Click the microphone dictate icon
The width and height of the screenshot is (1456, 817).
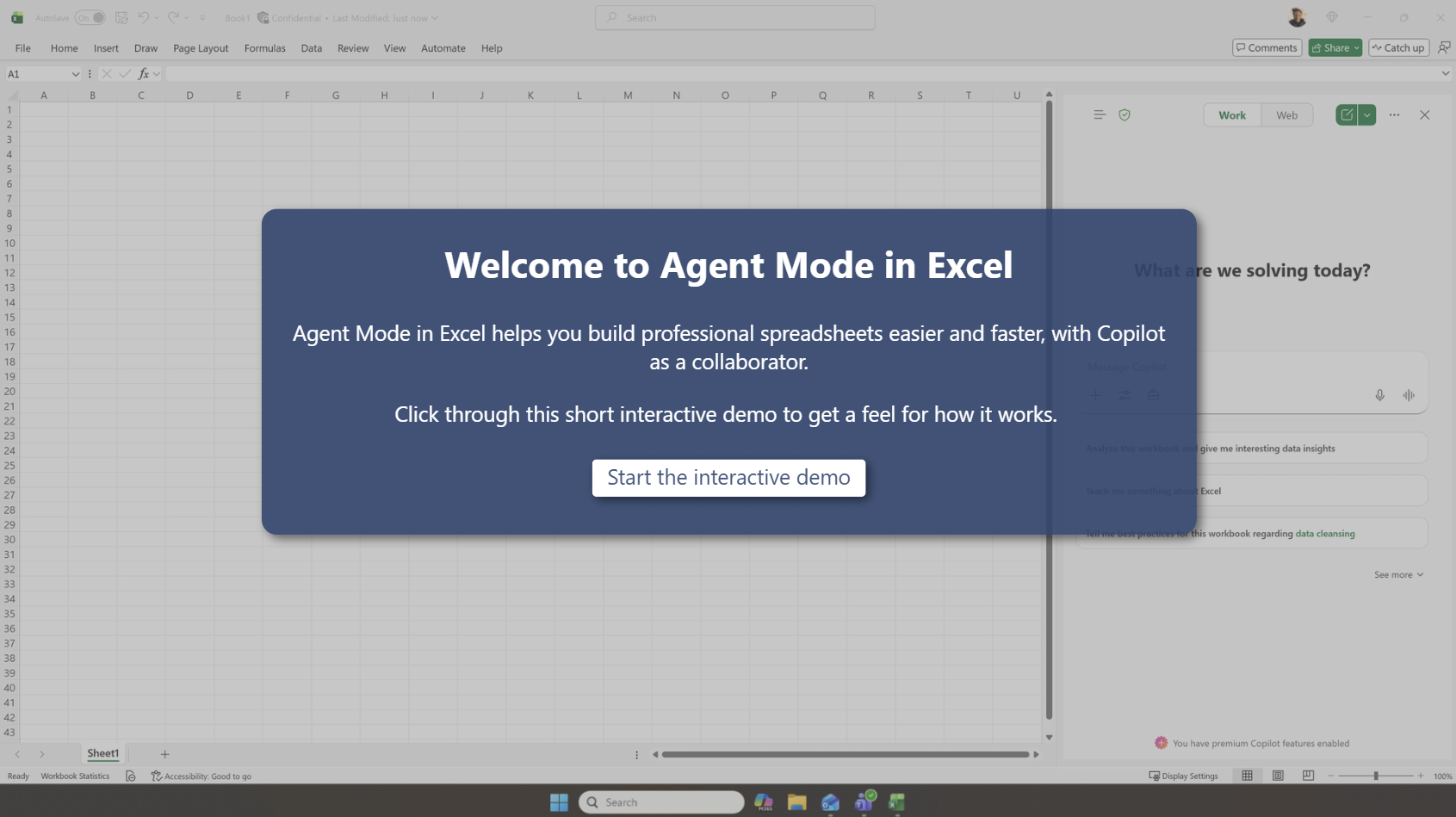[x=1379, y=395]
